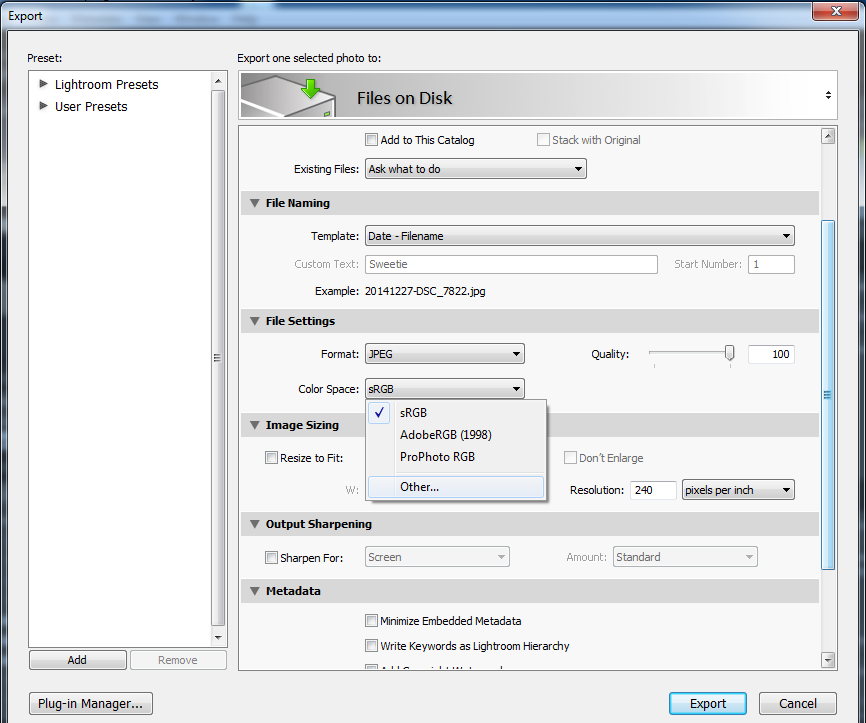Collapse the Output Sharpening section
This screenshot has width=866, height=723.
255,524
